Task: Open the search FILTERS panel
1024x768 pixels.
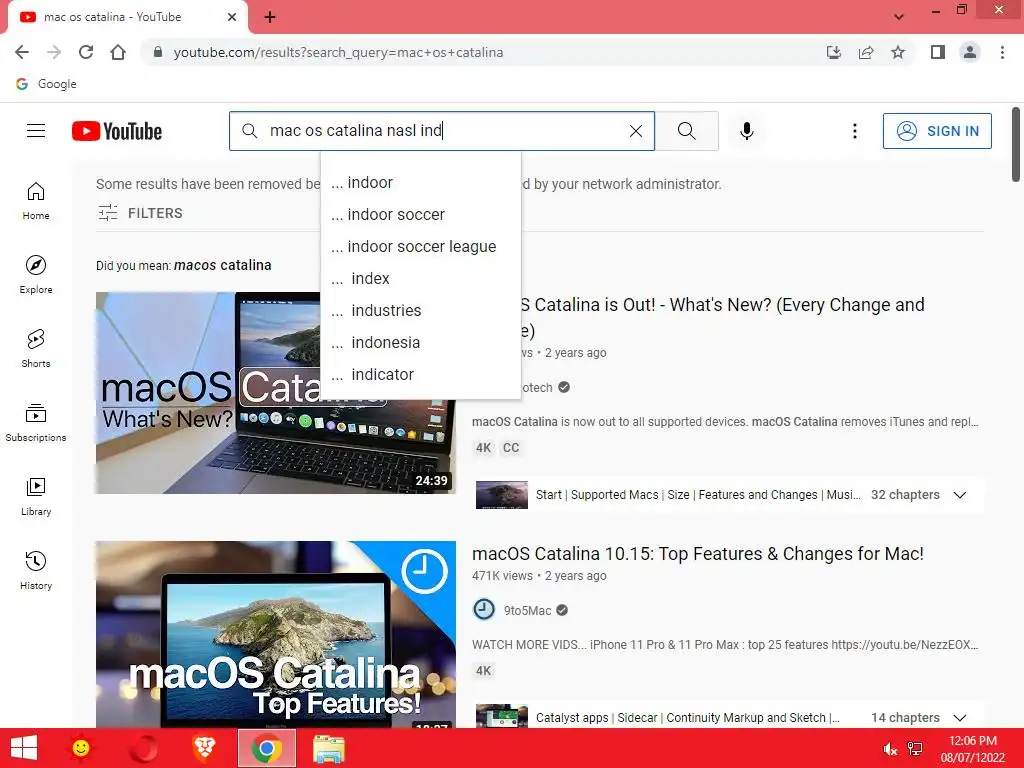Action: pyautogui.click(x=140, y=213)
